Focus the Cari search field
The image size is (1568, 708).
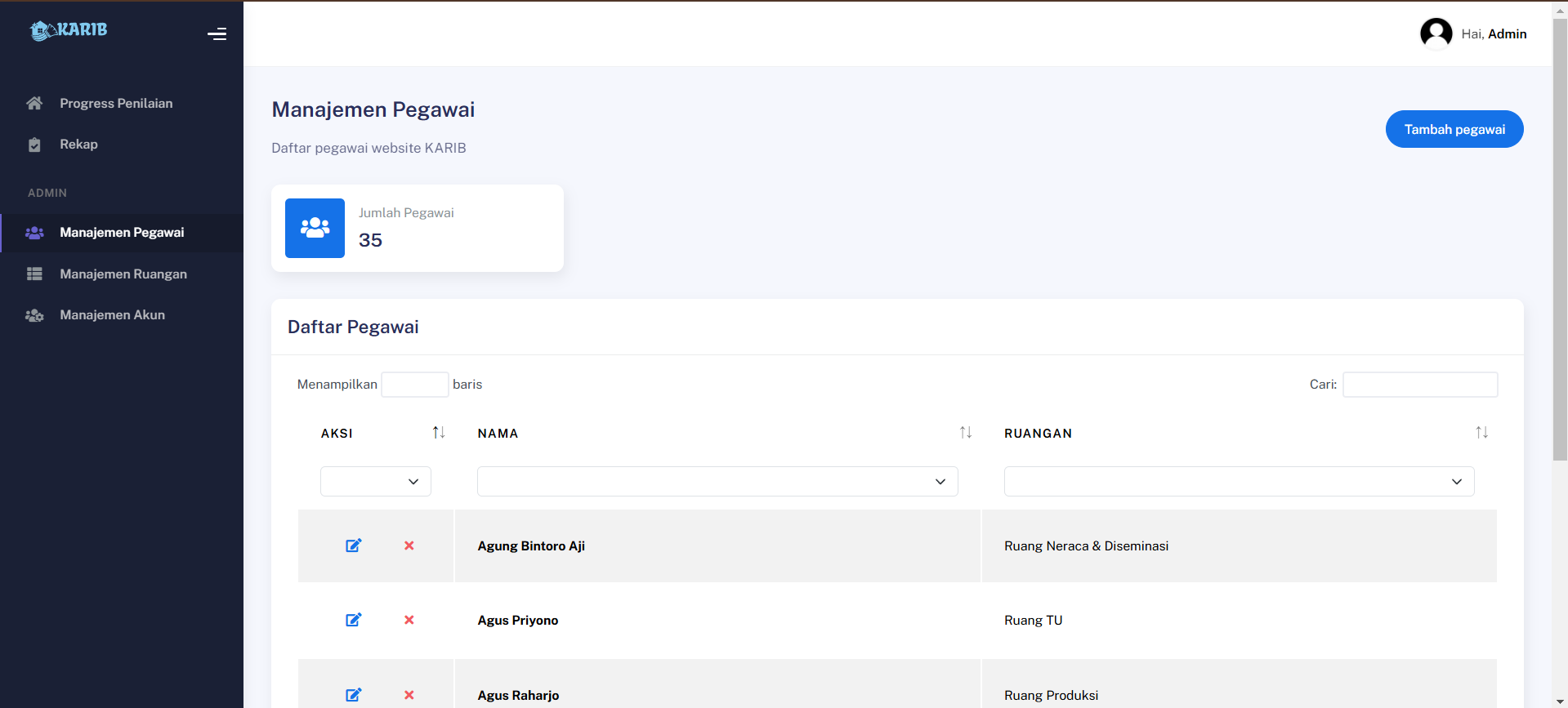pyautogui.click(x=1419, y=385)
